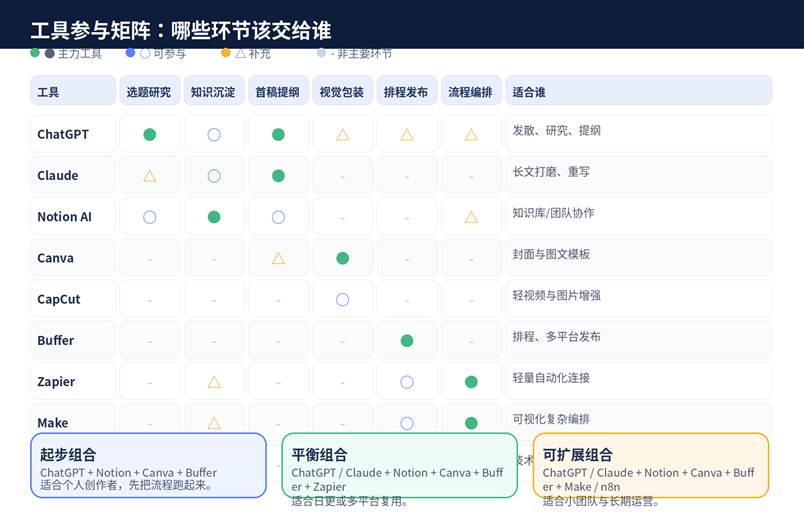The height and width of the screenshot is (528, 804).
Task: Select the 选题研究 column header
Action: point(149,91)
